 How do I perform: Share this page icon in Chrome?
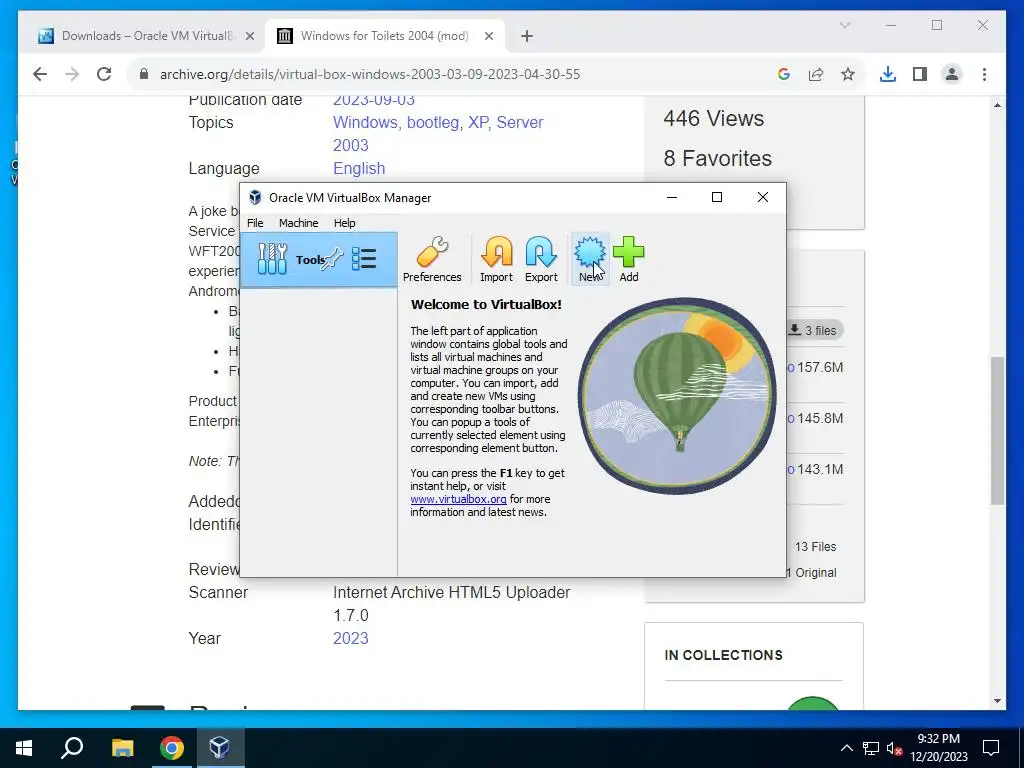point(816,74)
